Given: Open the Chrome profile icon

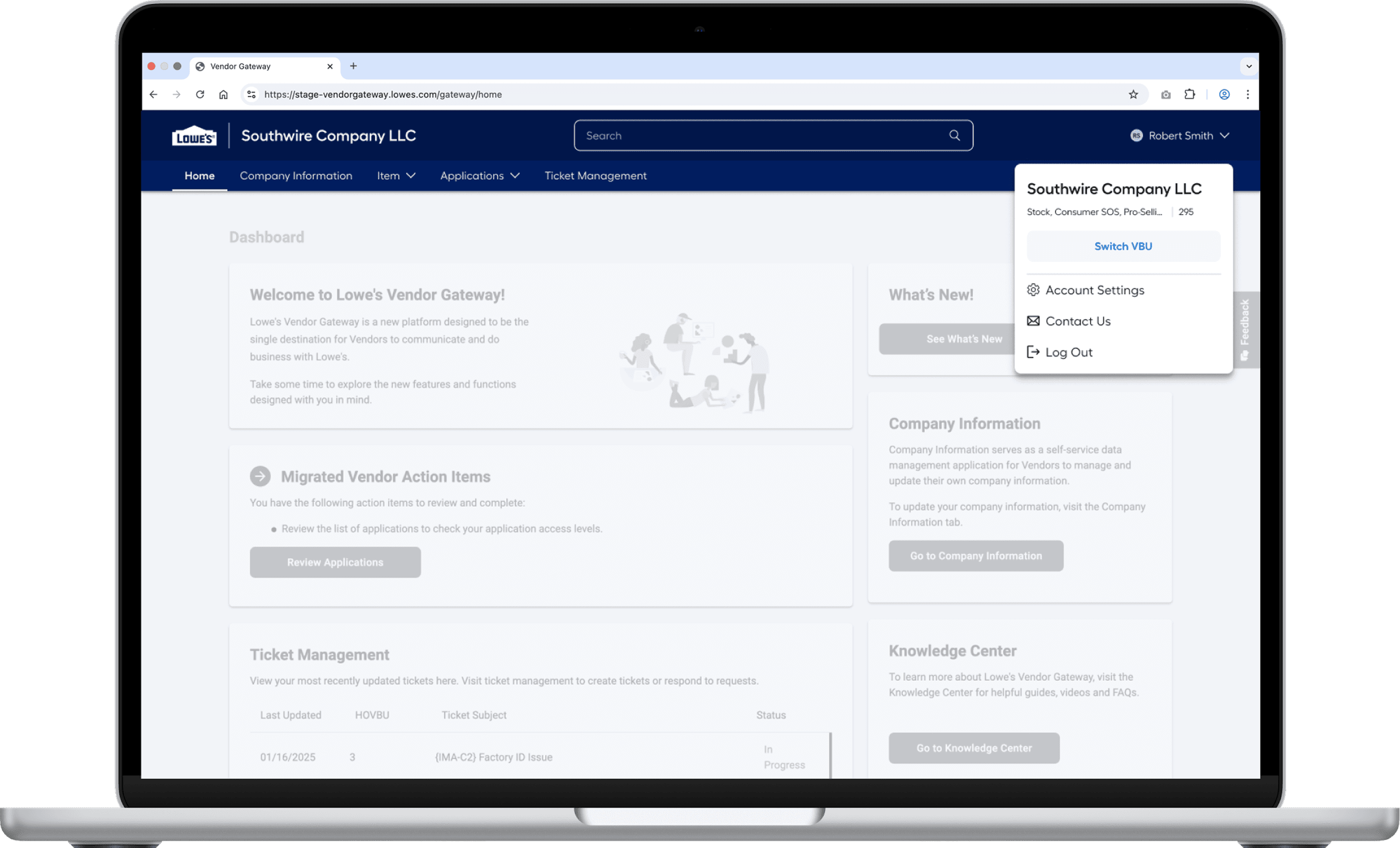Looking at the screenshot, I should click(1224, 94).
